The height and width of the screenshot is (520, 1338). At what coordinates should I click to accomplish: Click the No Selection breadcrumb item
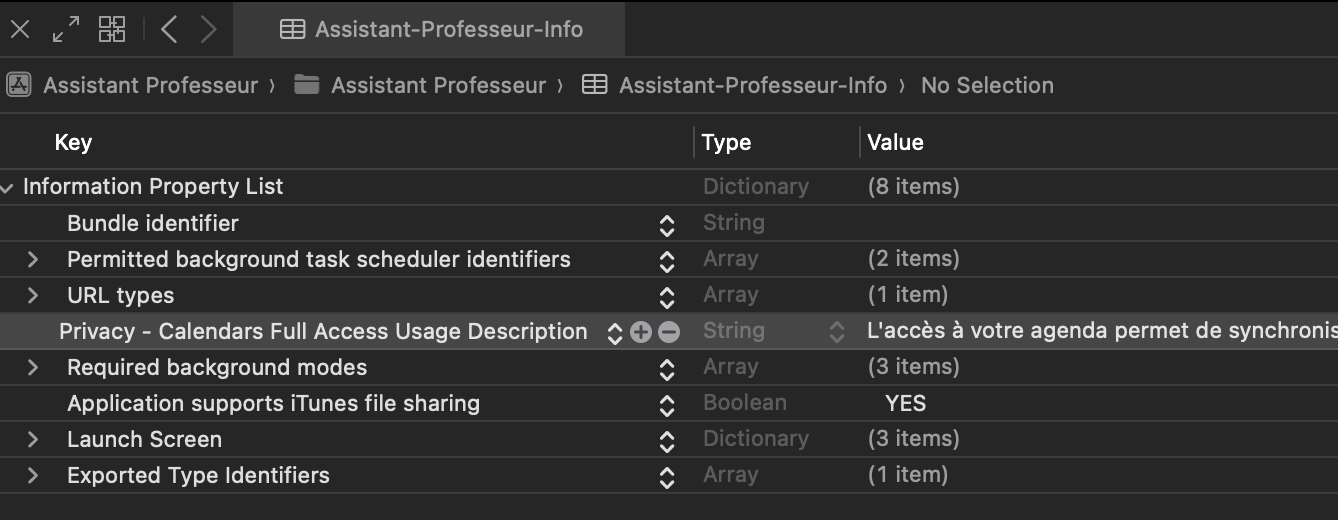(x=987, y=85)
